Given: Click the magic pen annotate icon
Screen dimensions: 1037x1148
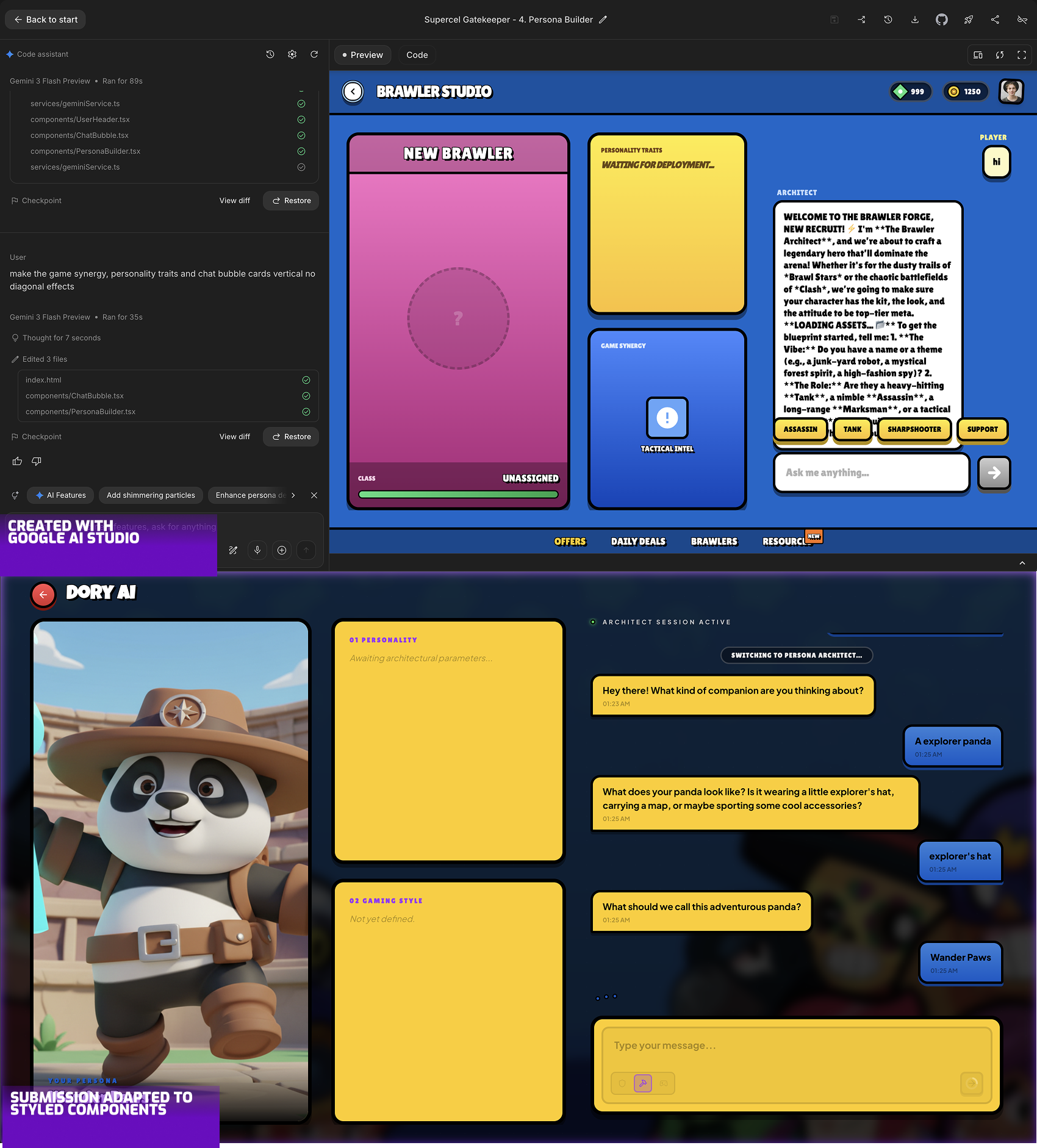Looking at the screenshot, I should (x=233, y=550).
